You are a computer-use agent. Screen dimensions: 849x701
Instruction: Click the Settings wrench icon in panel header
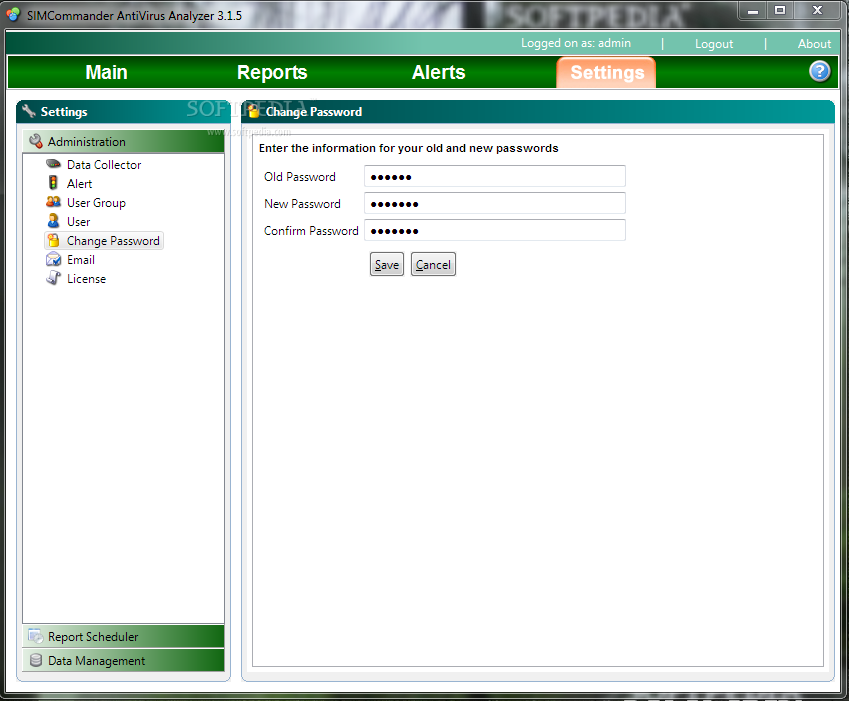(29, 111)
